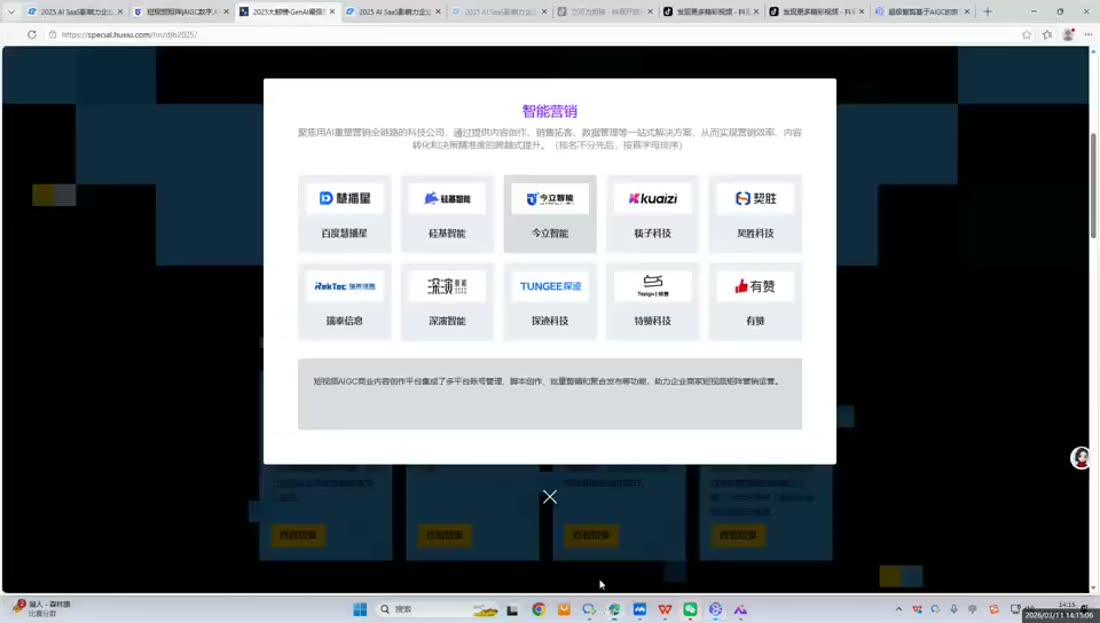Viewport: 1100px width, 623px height.
Task: Click the 中 input method tray icon
Action: [x=972, y=609]
